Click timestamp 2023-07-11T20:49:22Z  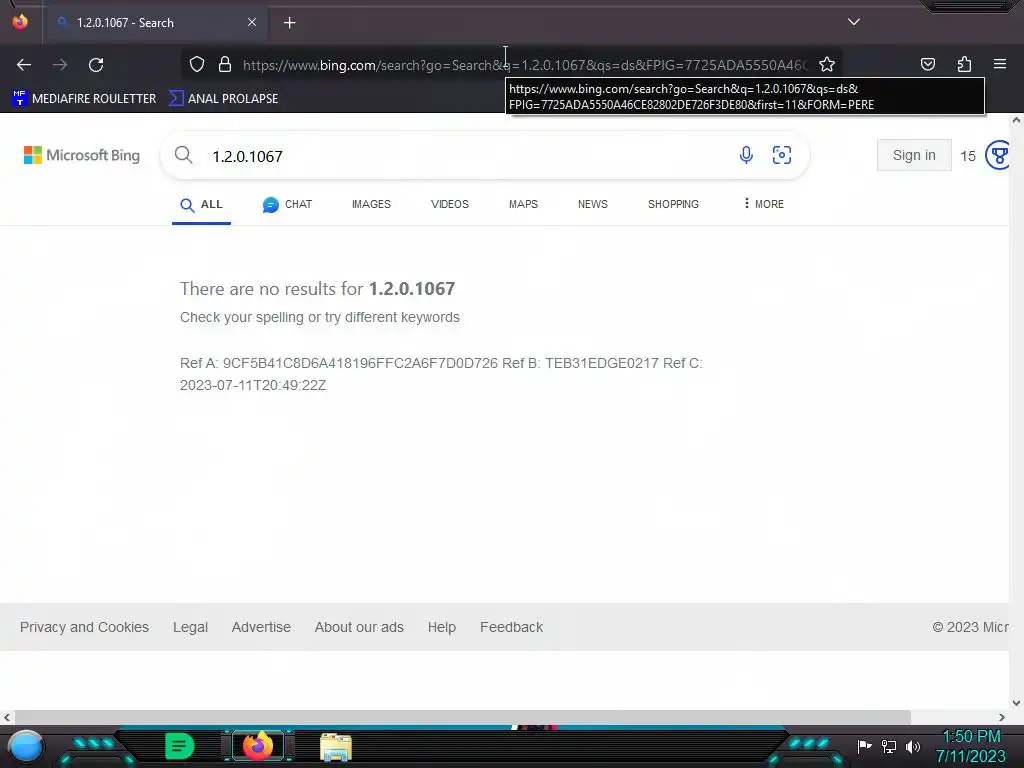click(253, 385)
